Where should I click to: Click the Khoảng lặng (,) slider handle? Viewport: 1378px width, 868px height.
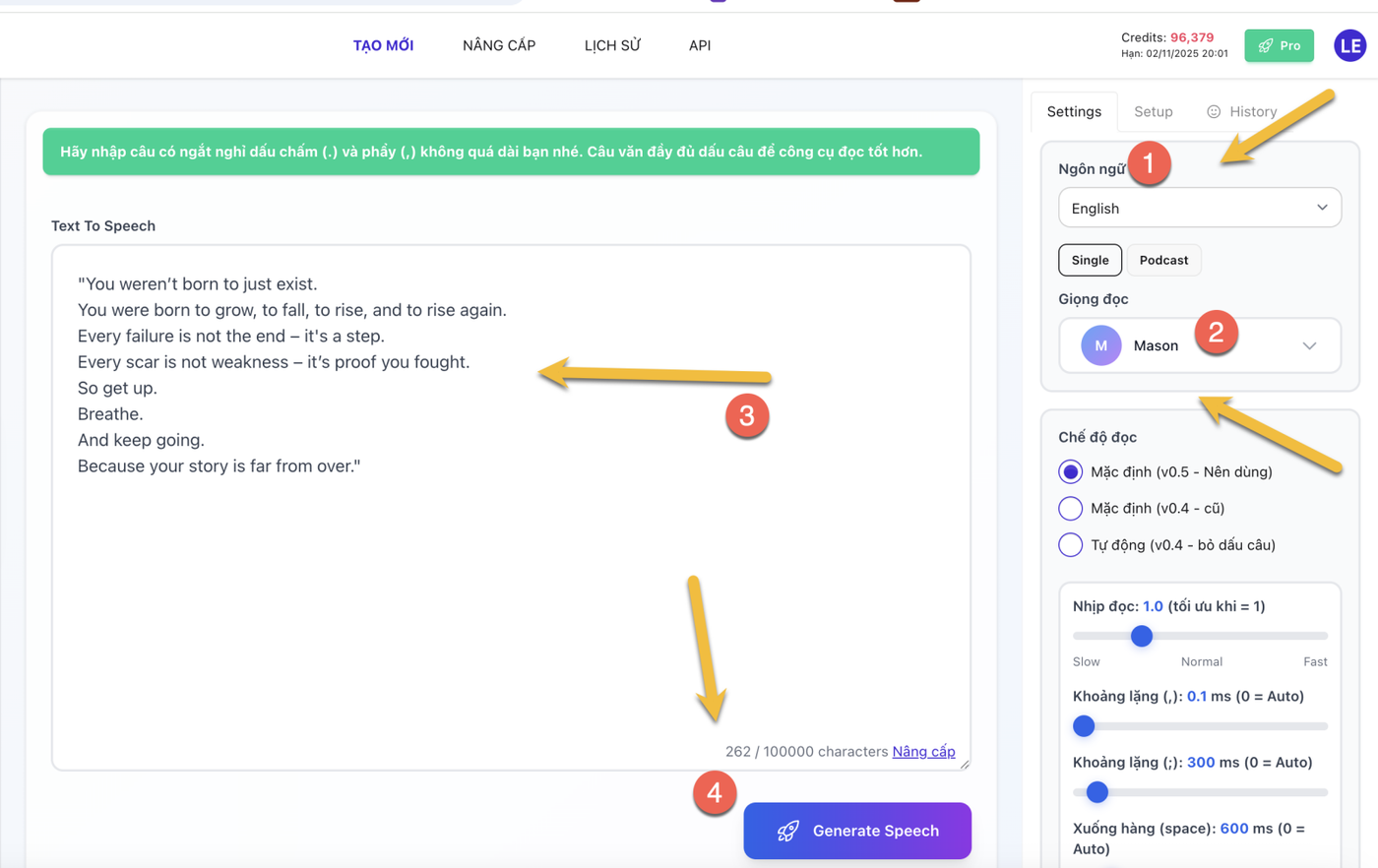click(1084, 725)
